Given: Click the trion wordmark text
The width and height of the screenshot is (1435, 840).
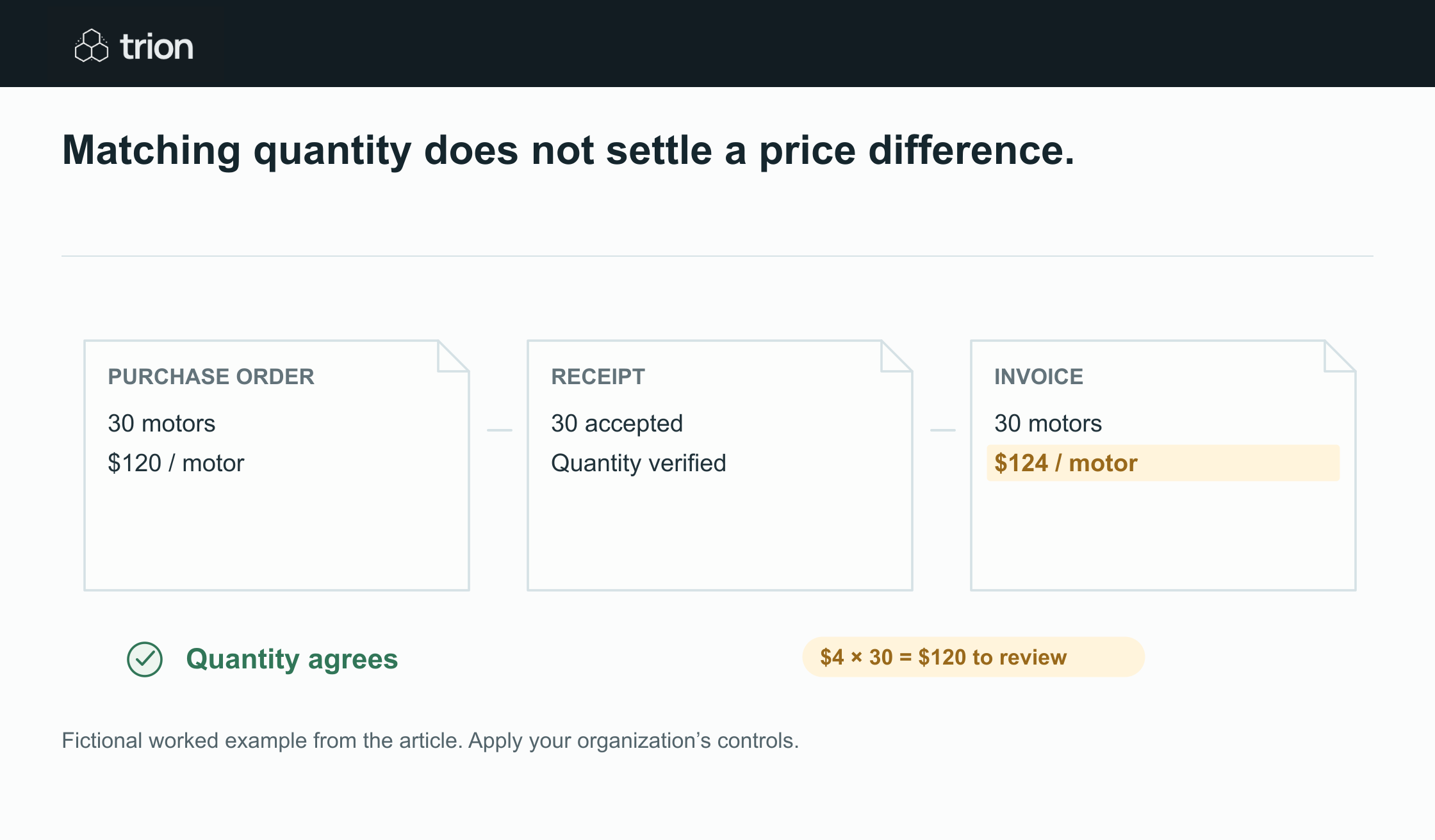Looking at the screenshot, I should (157, 47).
